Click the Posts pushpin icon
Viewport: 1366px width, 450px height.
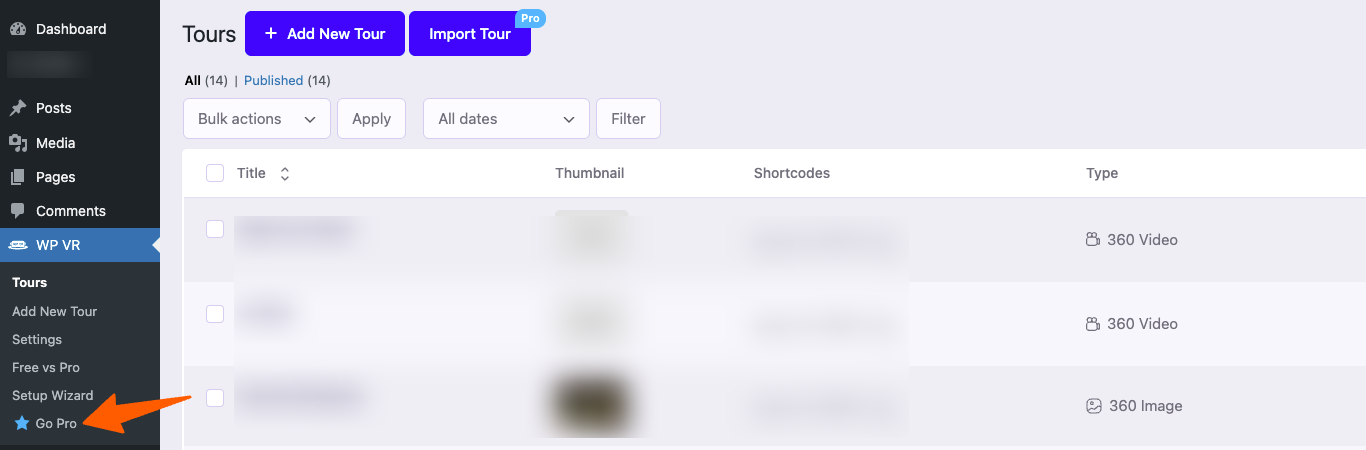18,108
